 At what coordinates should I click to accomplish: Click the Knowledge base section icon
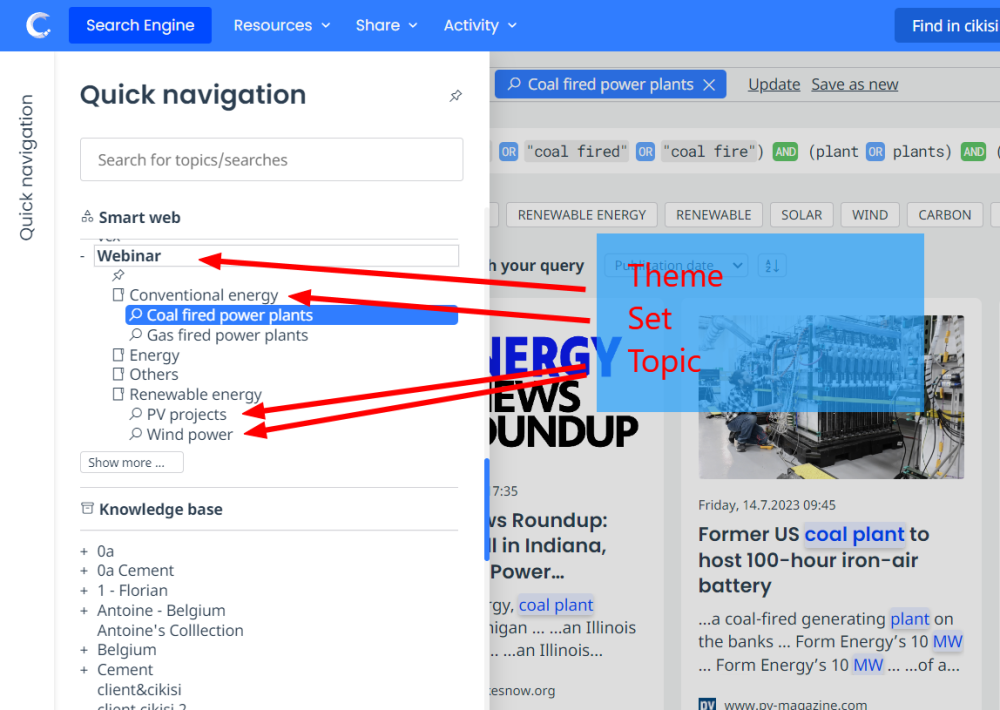85,509
